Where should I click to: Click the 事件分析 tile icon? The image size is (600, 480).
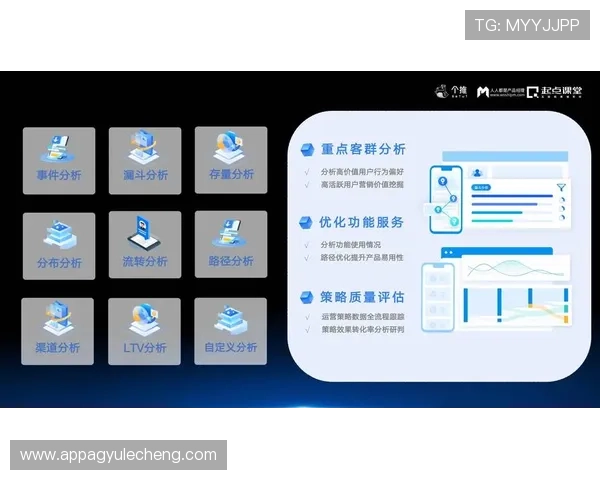59,150
